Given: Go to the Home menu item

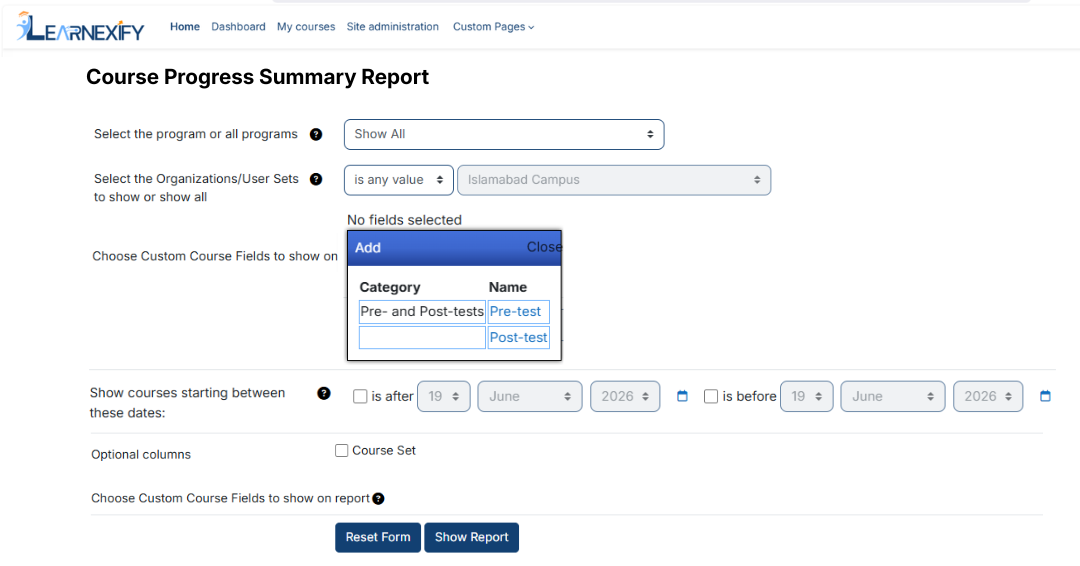Looking at the screenshot, I should click(x=185, y=27).
